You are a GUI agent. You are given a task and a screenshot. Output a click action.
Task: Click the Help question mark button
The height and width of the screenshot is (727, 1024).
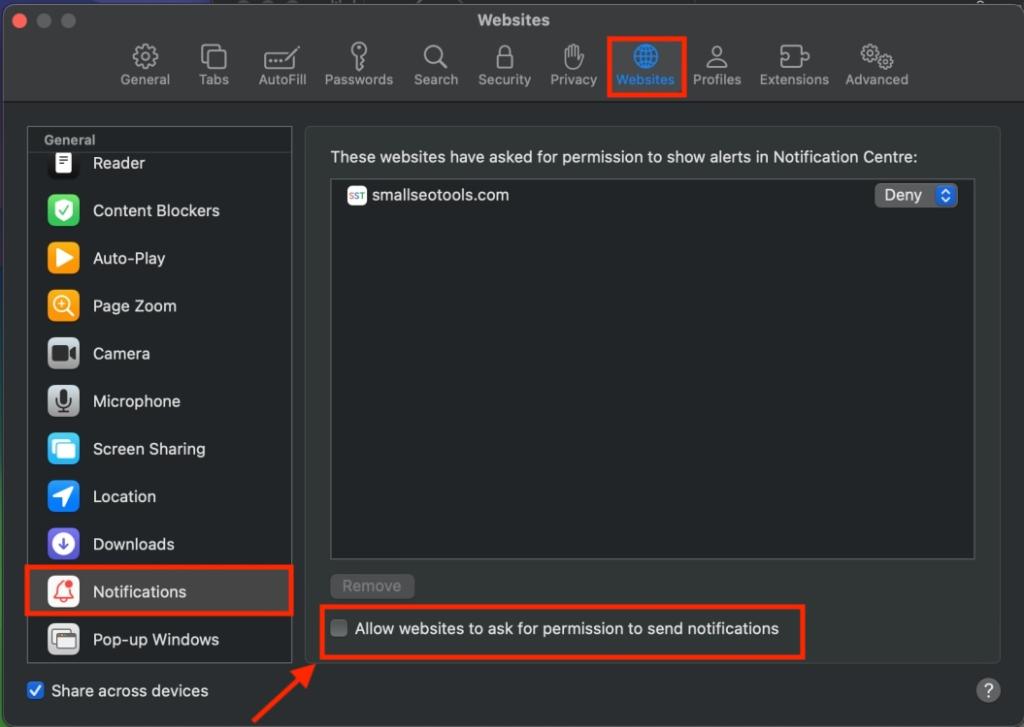click(987, 690)
